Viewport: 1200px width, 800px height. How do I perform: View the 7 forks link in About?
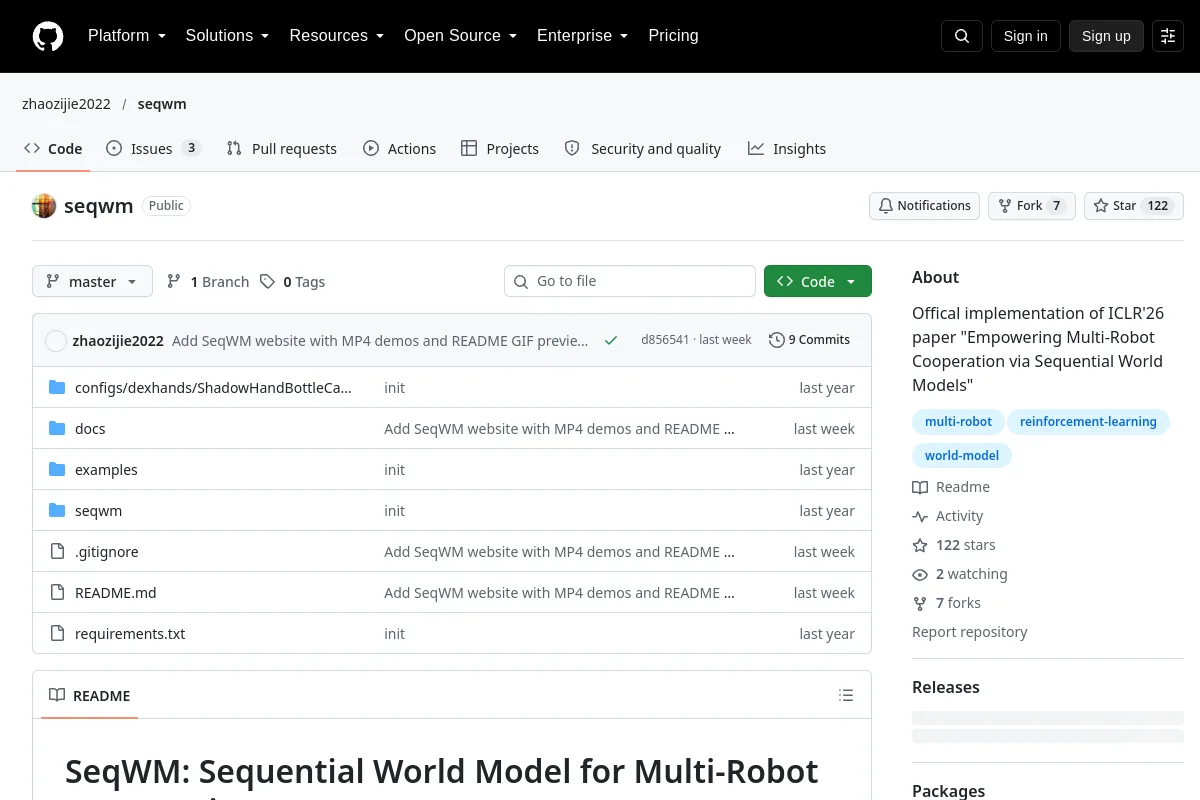click(x=946, y=603)
